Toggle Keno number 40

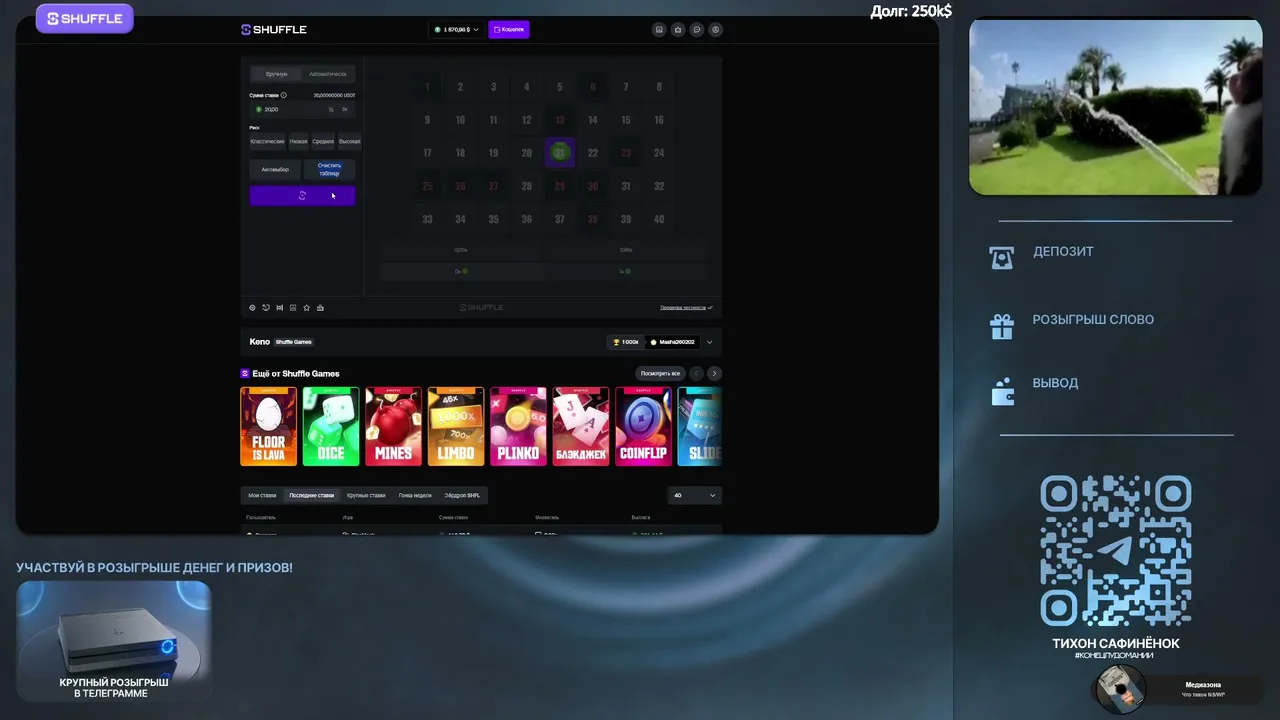tap(659, 219)
